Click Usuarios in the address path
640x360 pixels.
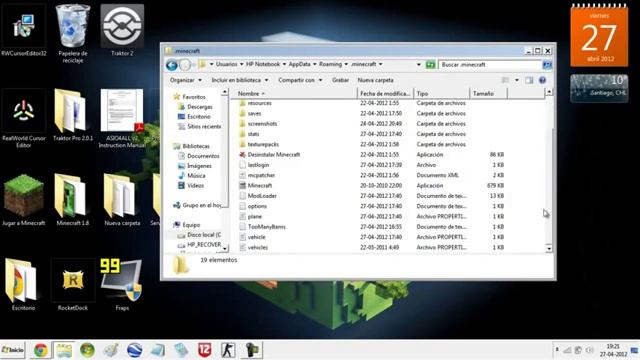(226, 64)
